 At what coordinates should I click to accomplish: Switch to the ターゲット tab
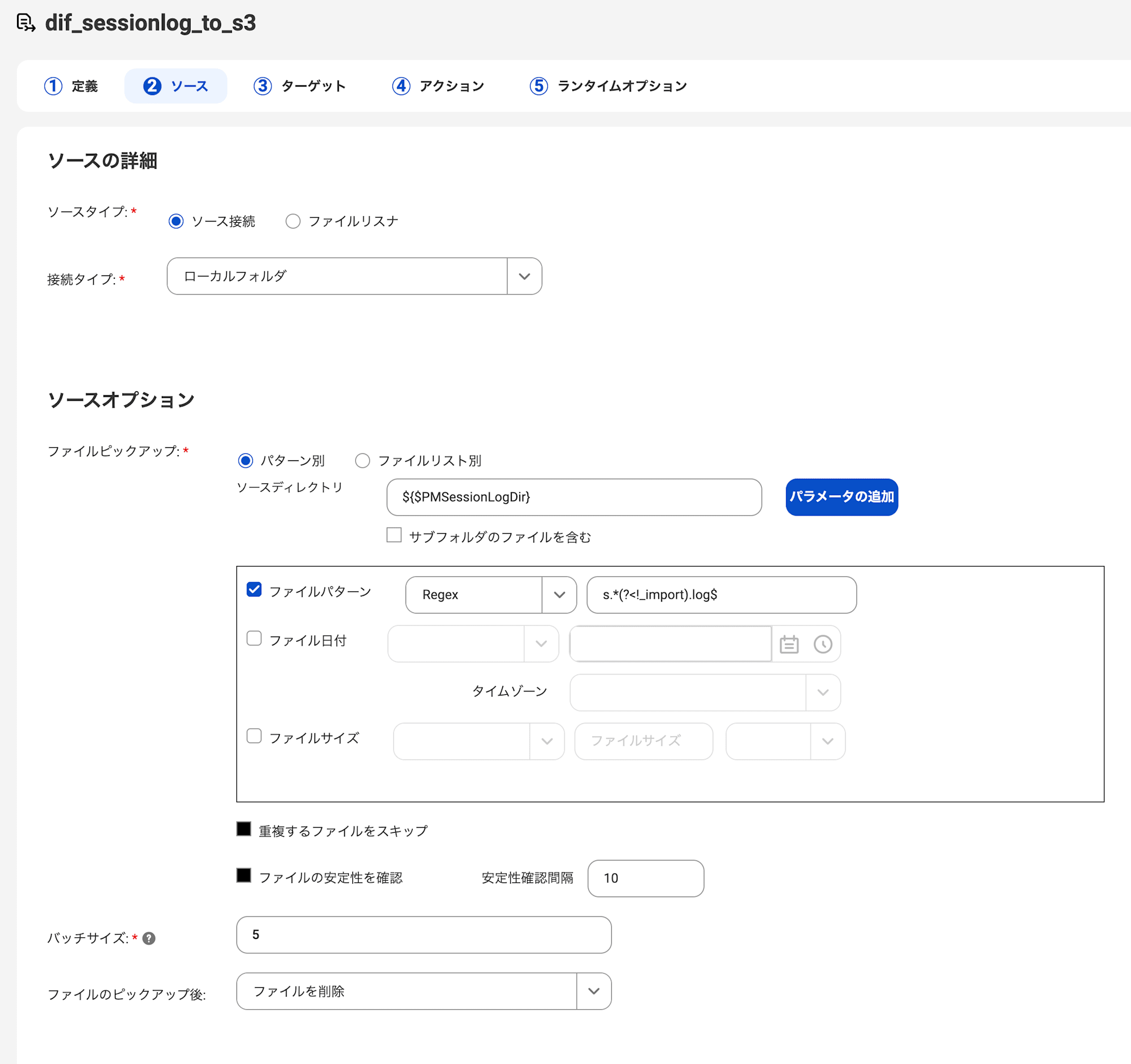pos(300,86)
